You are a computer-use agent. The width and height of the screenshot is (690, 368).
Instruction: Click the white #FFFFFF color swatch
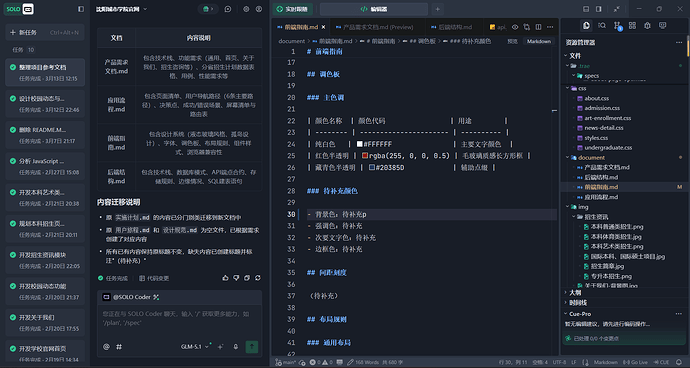tap(360, 144)
